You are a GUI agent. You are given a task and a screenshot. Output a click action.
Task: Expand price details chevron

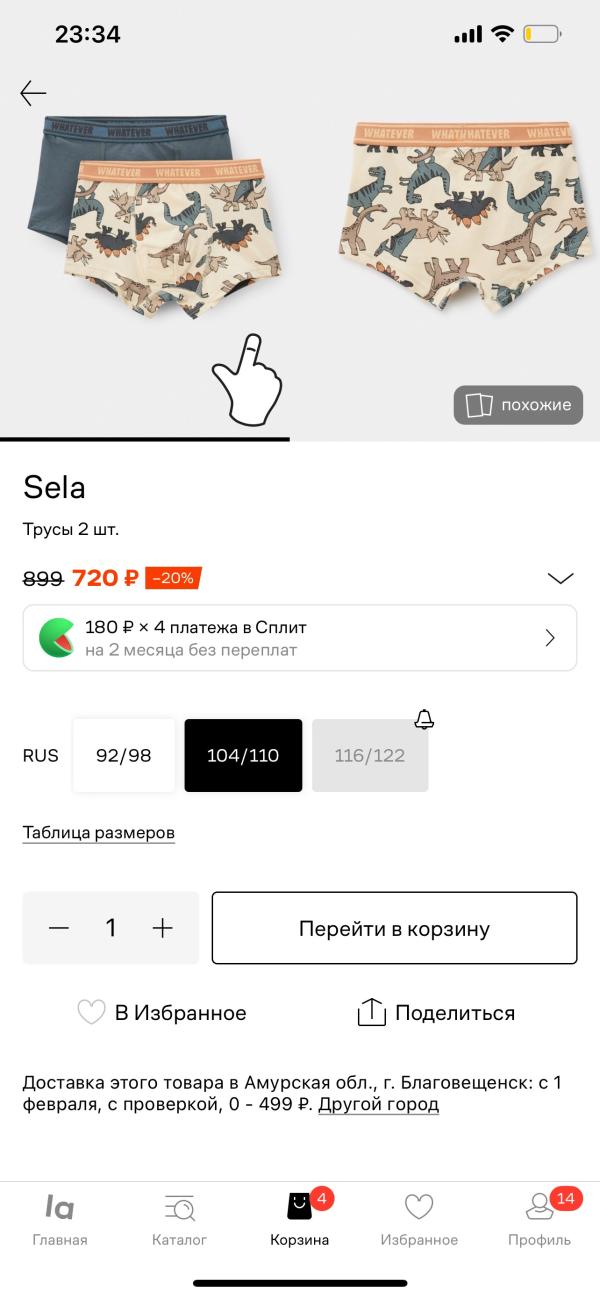coord(561,578)
